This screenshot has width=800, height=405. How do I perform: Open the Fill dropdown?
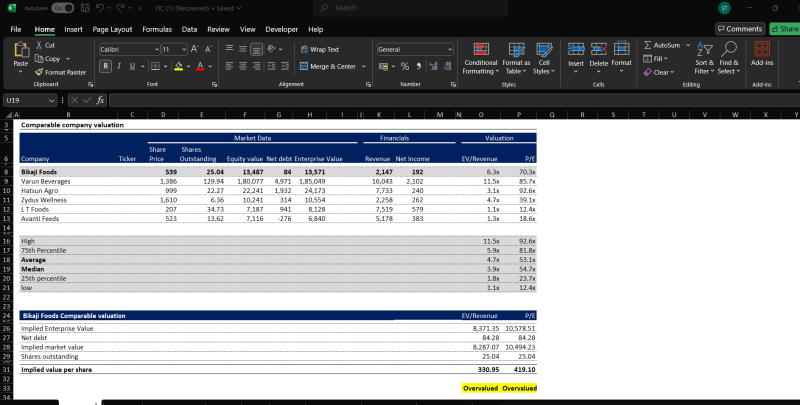(655, 59)
